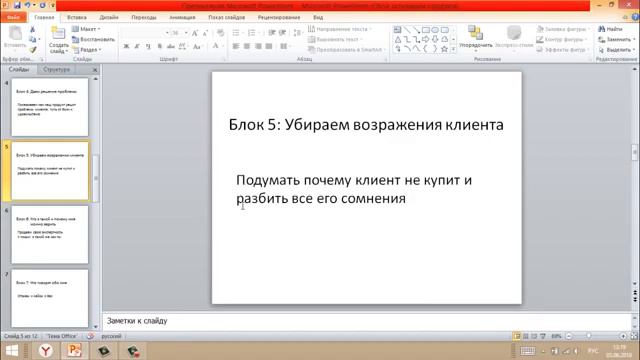Align text to the right

(x=258, y=46)
